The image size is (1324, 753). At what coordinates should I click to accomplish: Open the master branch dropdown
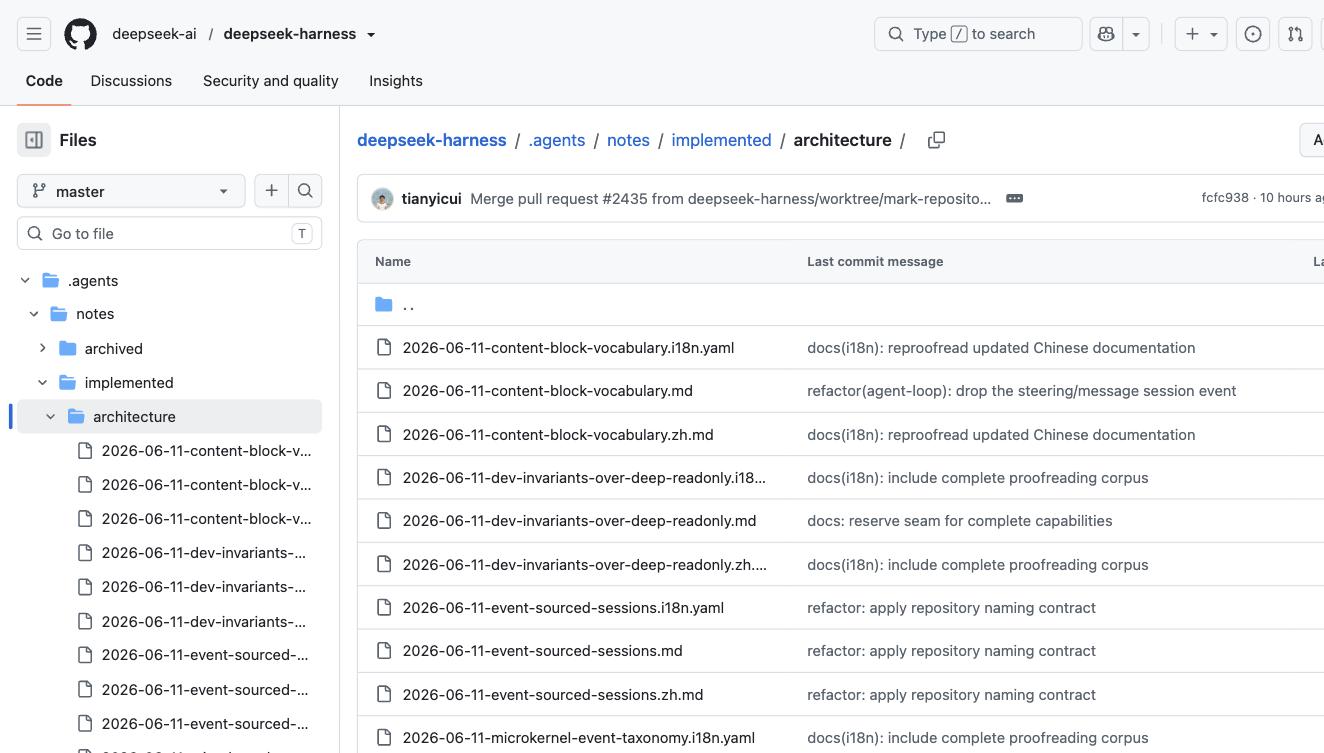coord(131,191)
